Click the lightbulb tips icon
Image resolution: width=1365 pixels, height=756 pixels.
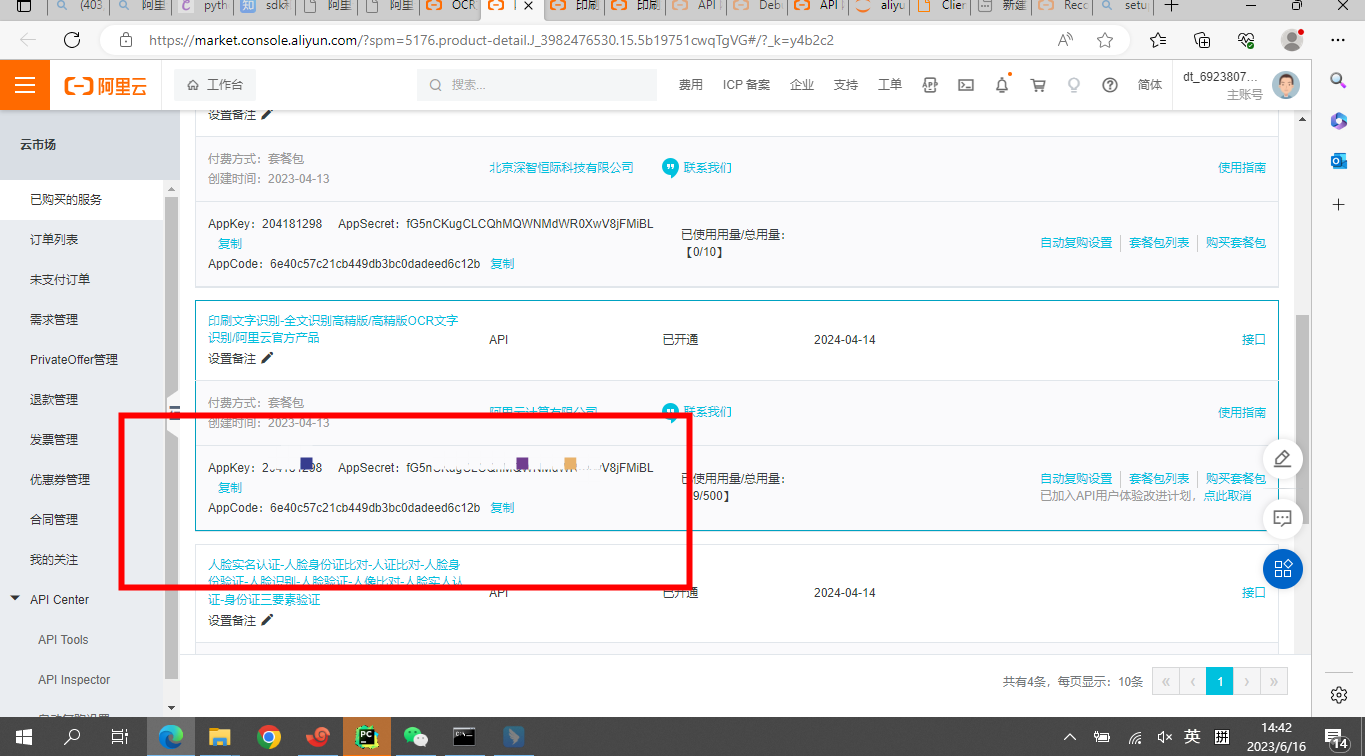point(1074,85)
